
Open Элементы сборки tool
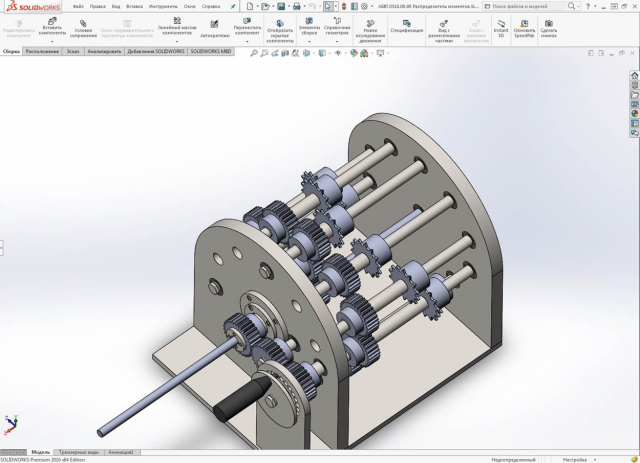309,26
